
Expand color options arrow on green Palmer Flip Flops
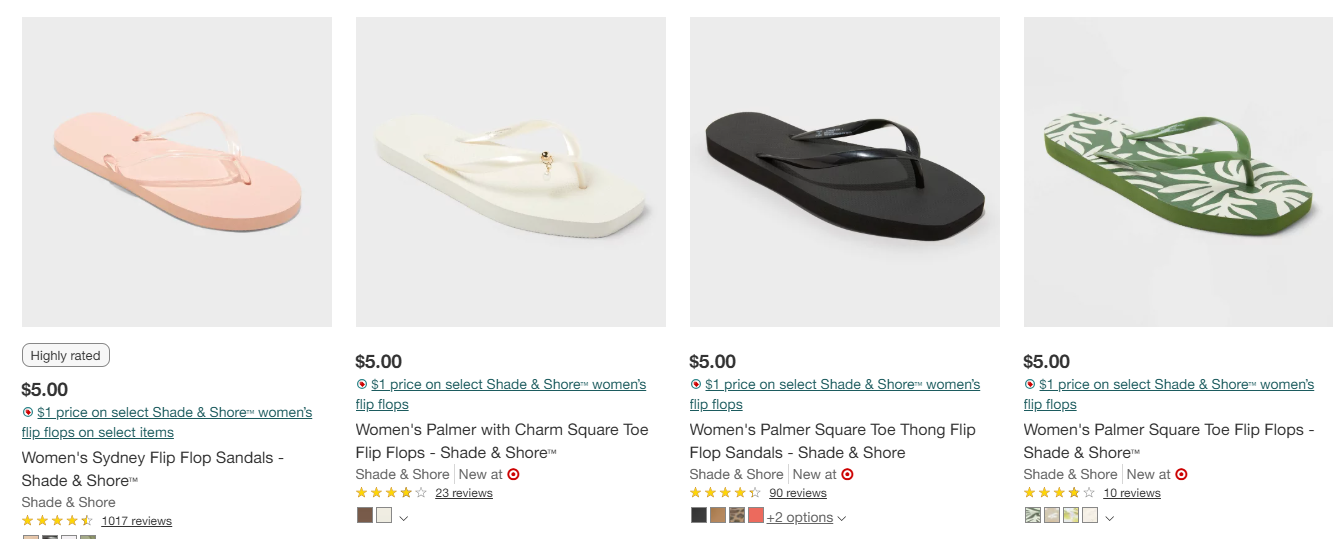click(1109, 518)
